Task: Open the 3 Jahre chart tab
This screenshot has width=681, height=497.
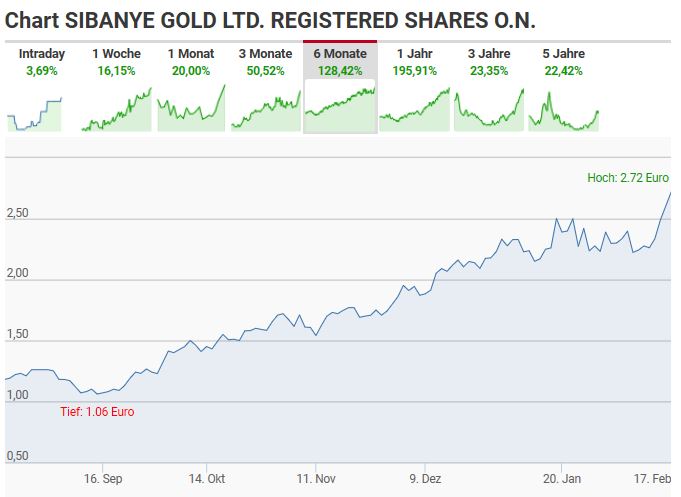Action: click(x=489, y=54)
